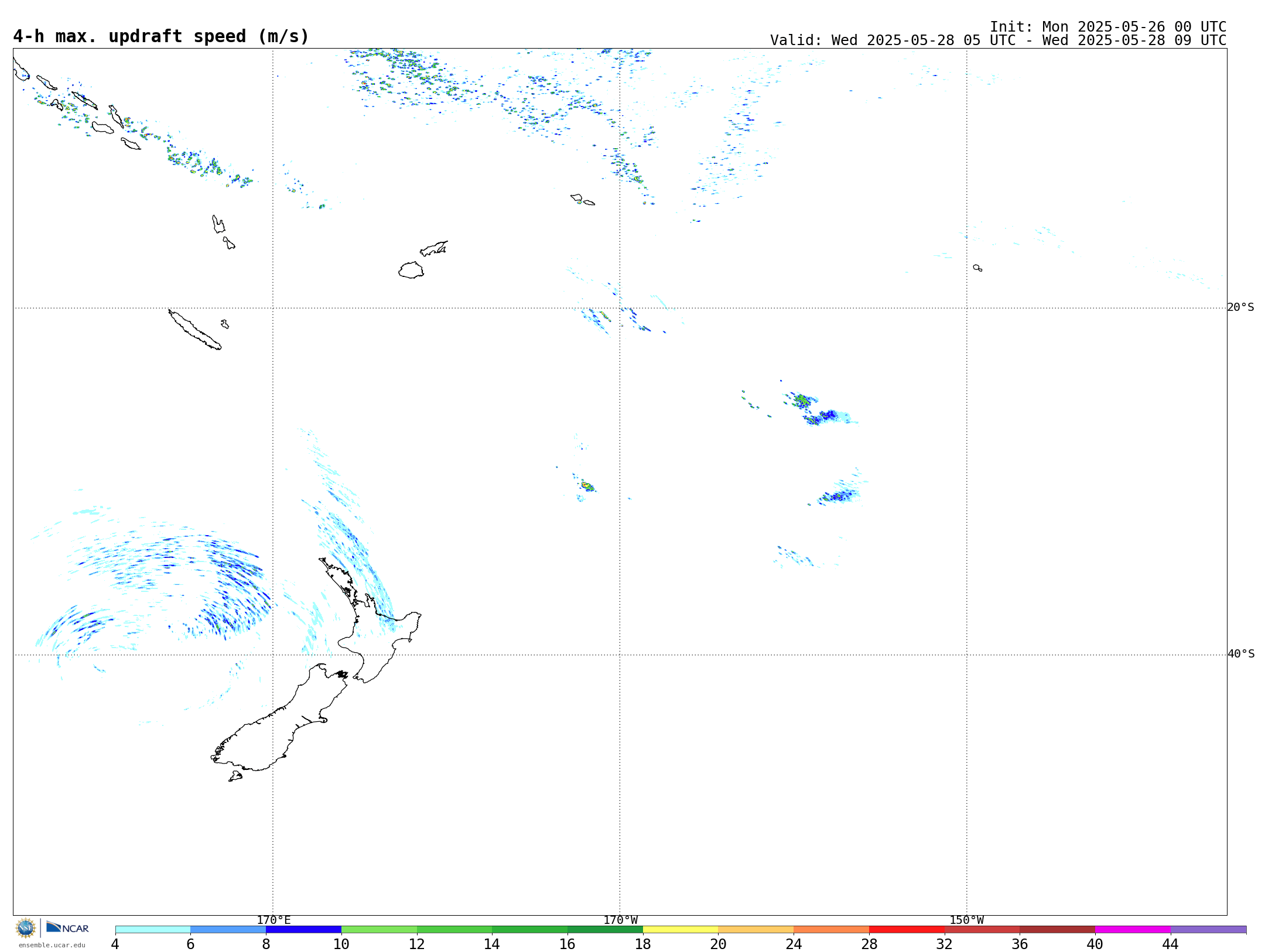
Task: Click the '170°E' longitude label
Action: [x=273, y=920]
